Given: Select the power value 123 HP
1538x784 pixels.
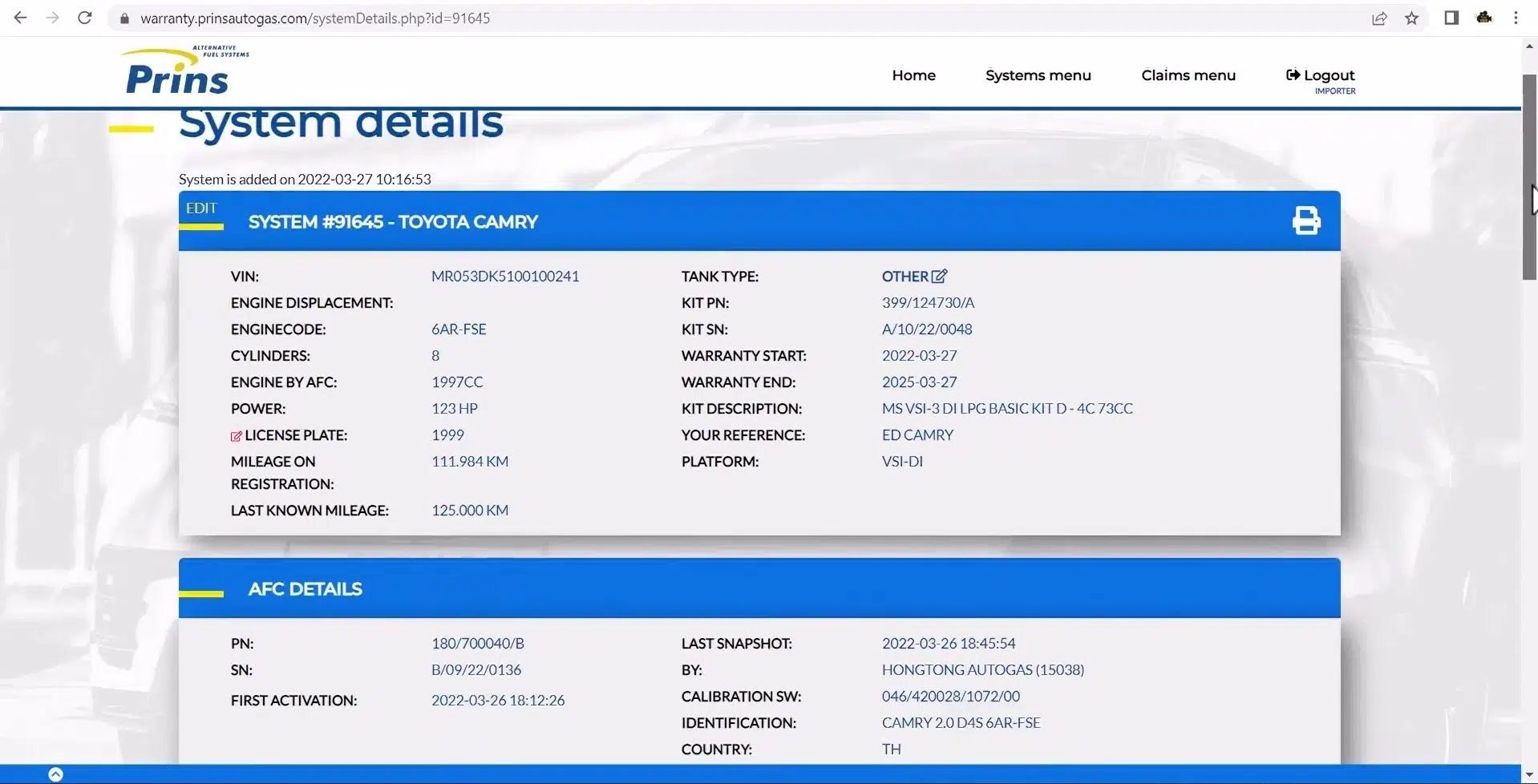Looking at the screenshot, I should (455, 408).
